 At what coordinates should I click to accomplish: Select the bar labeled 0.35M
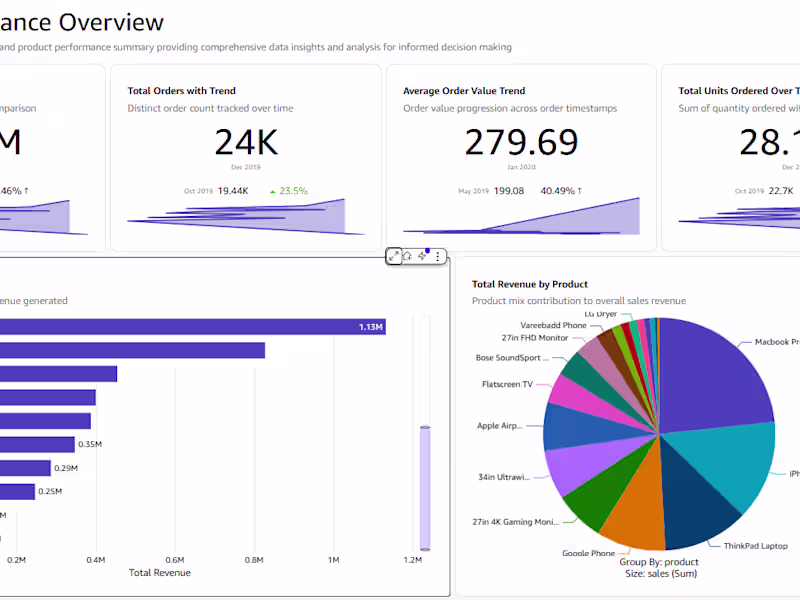coord(37,444)
